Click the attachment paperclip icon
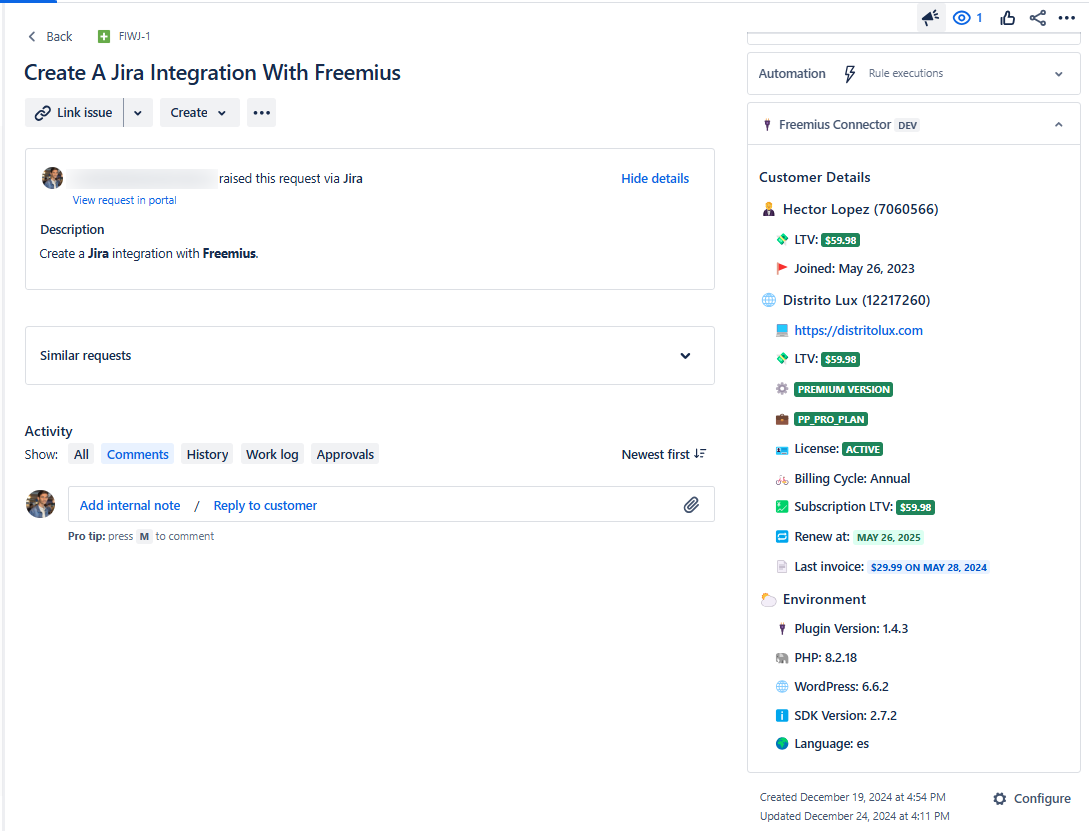1089x831 pixels. 691,505
